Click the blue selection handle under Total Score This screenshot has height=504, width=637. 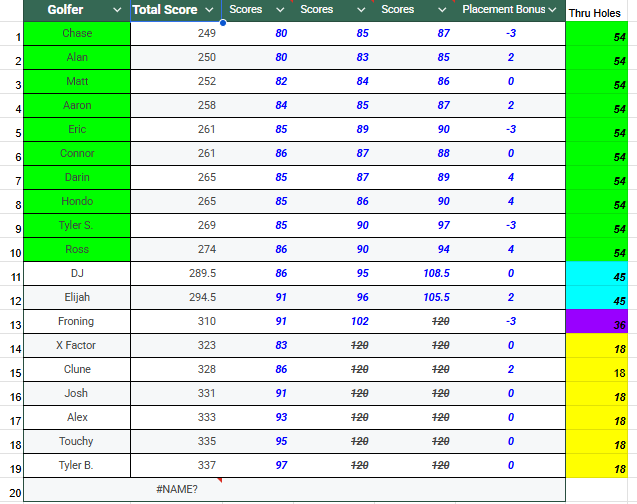(x=223, y=23)
